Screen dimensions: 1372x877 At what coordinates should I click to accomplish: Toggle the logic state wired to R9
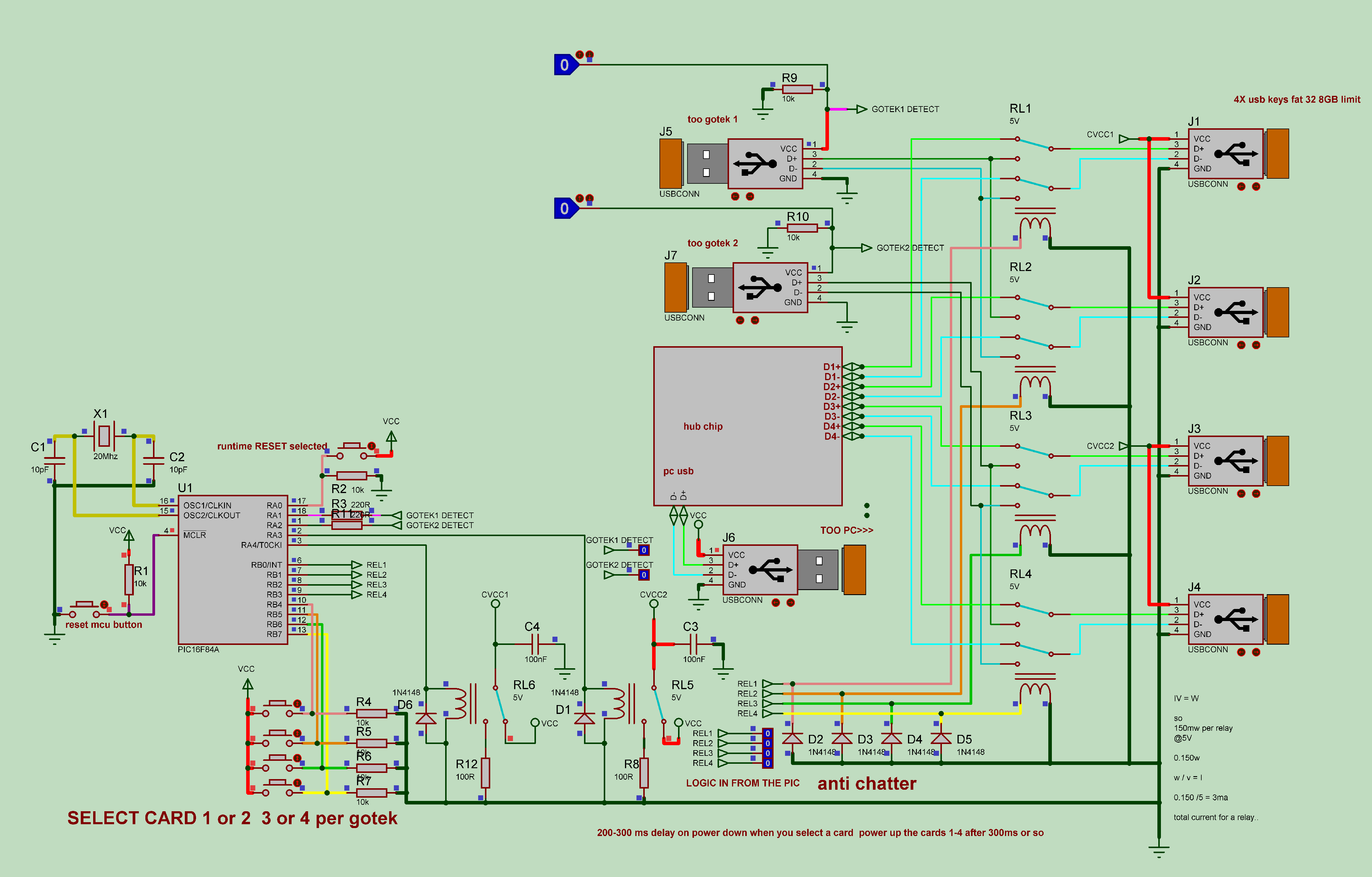tap(566, 64)
